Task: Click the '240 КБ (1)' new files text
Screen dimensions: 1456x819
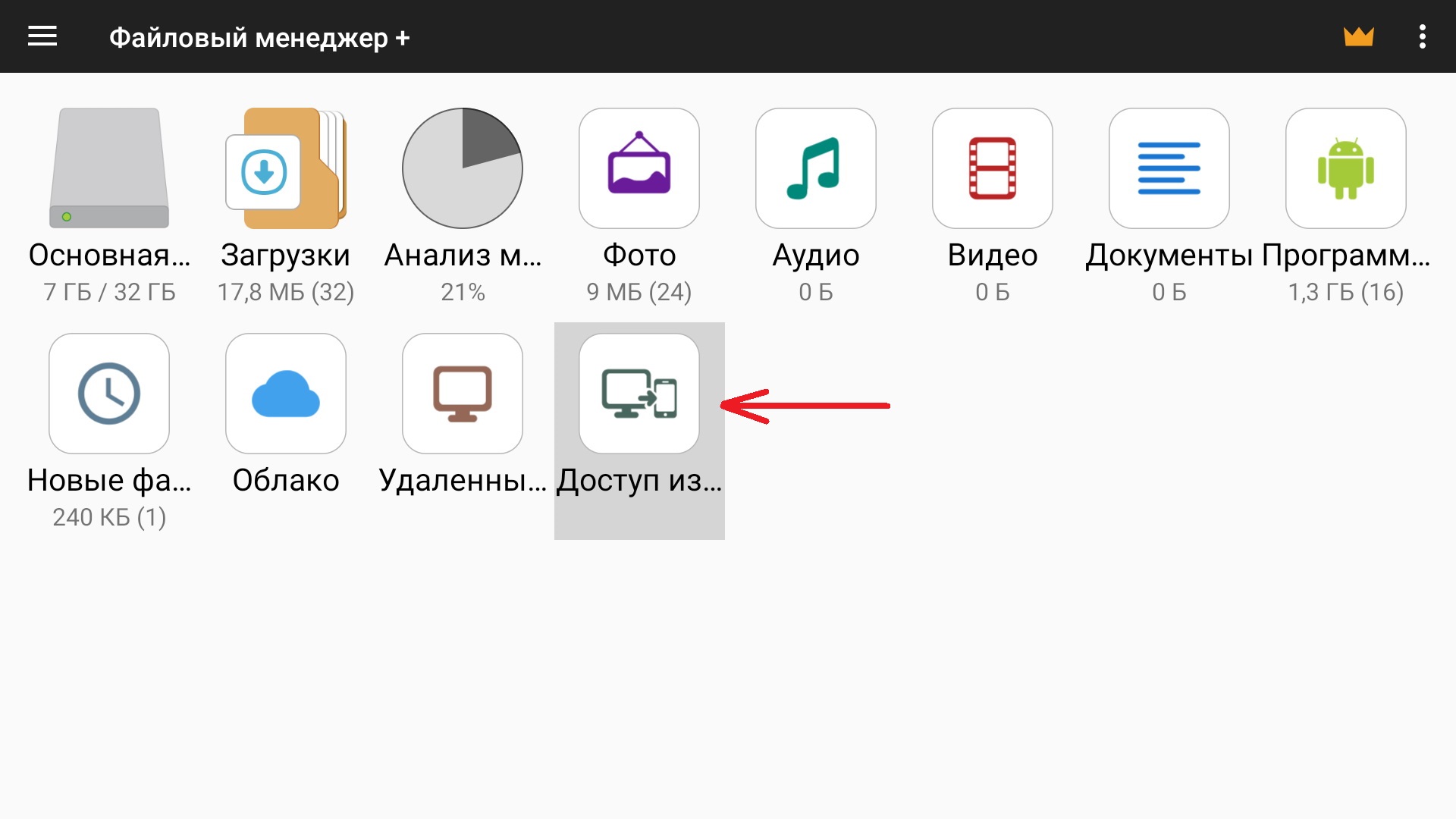Action: pos(109,517)
